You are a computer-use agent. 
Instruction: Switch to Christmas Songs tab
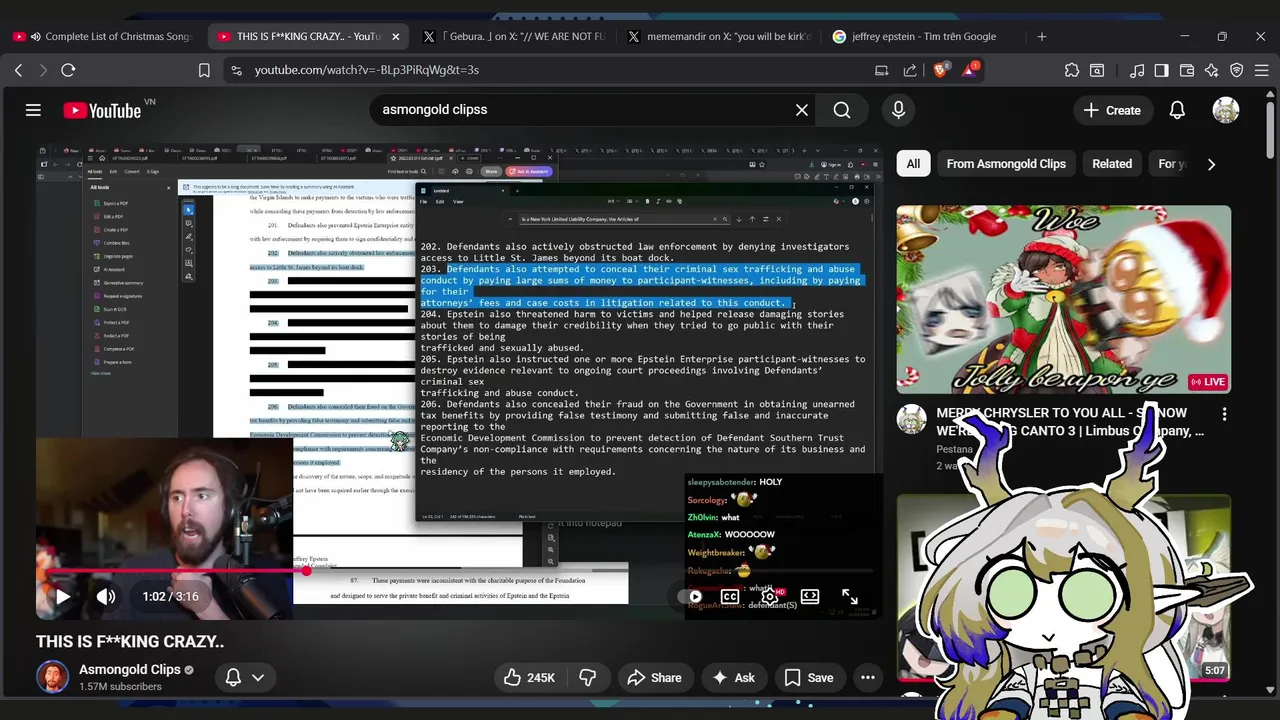click(x=103, y=36)
